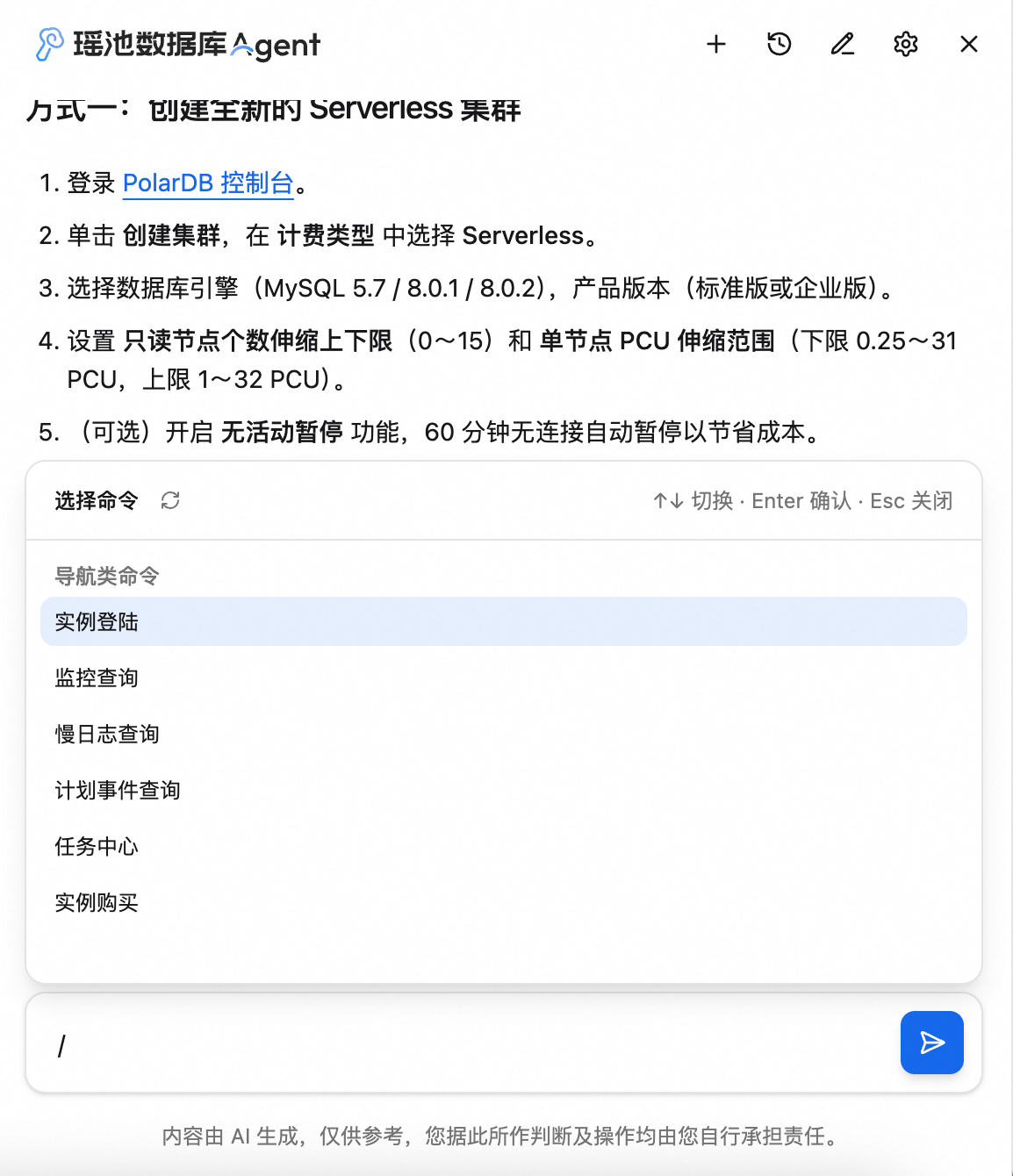Click the 瑶池 Agent logo icon
Screen dimensions: 1013x1176
(49, 44)
